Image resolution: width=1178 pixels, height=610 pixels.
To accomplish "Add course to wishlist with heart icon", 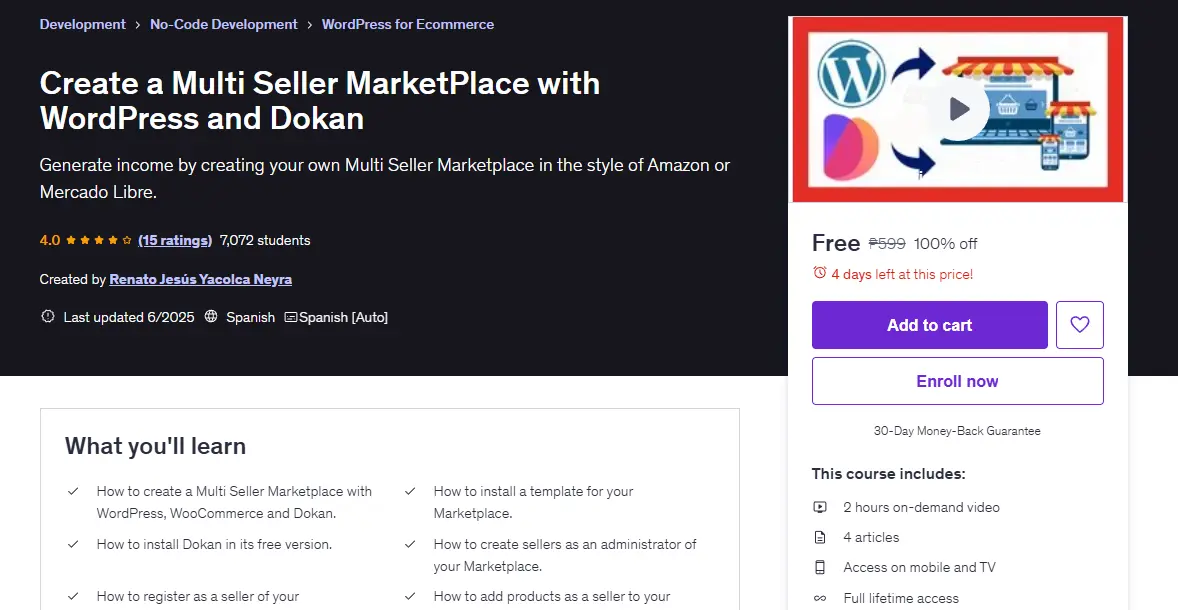I will [1080, 325].
